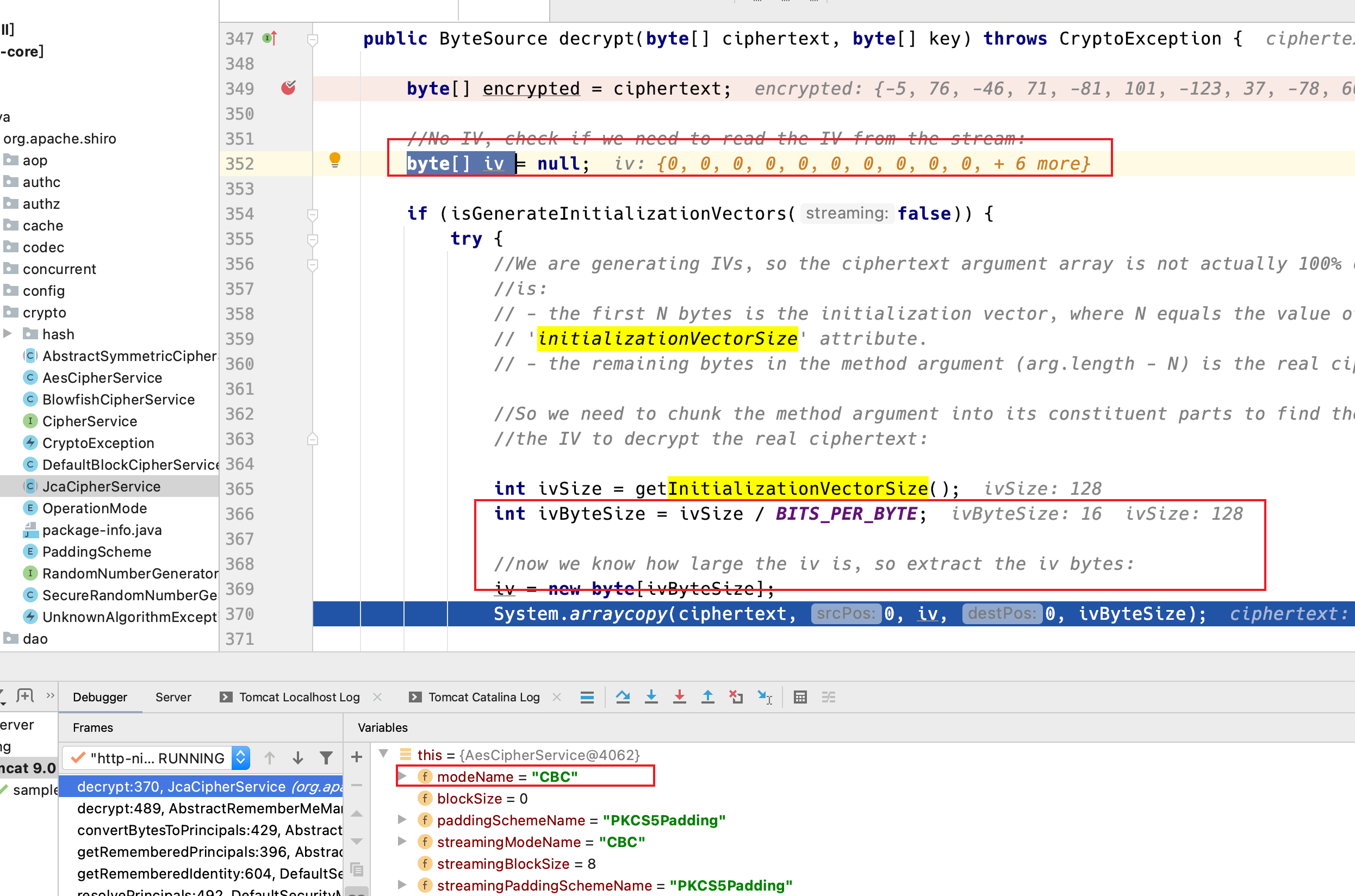Click Force Step Into red arrow
This screenshot has height=896, width=1355.
[x=680, y=696]
